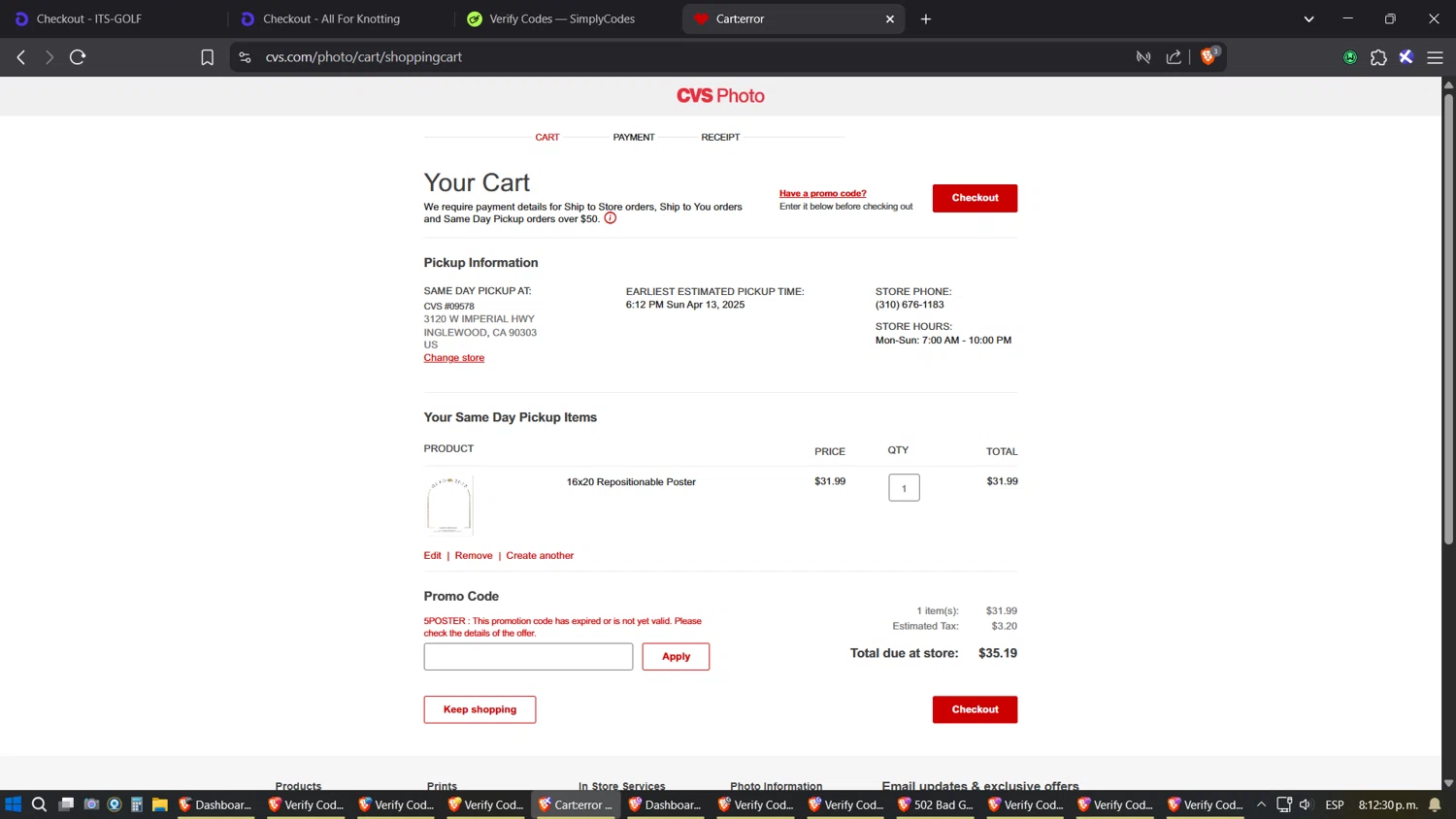Open a new browser tab
Image resolution: width=1456 pixels, height=819 pixels.
point(926,18)
